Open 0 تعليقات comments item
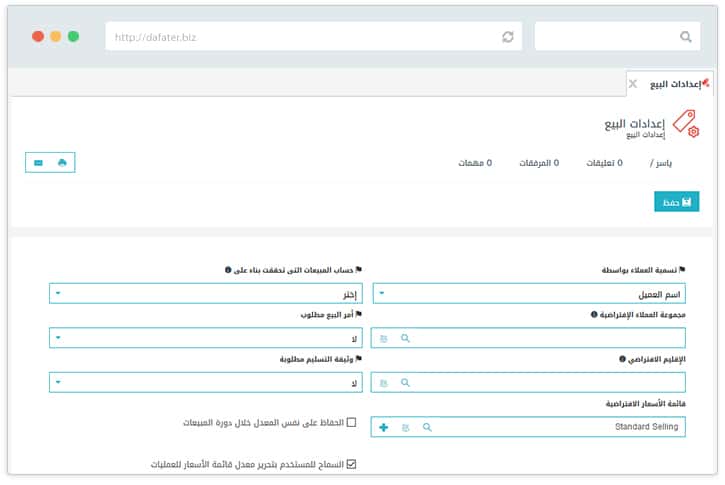The height and width of the screenshot is (485, 725). (x=604, y=163)
